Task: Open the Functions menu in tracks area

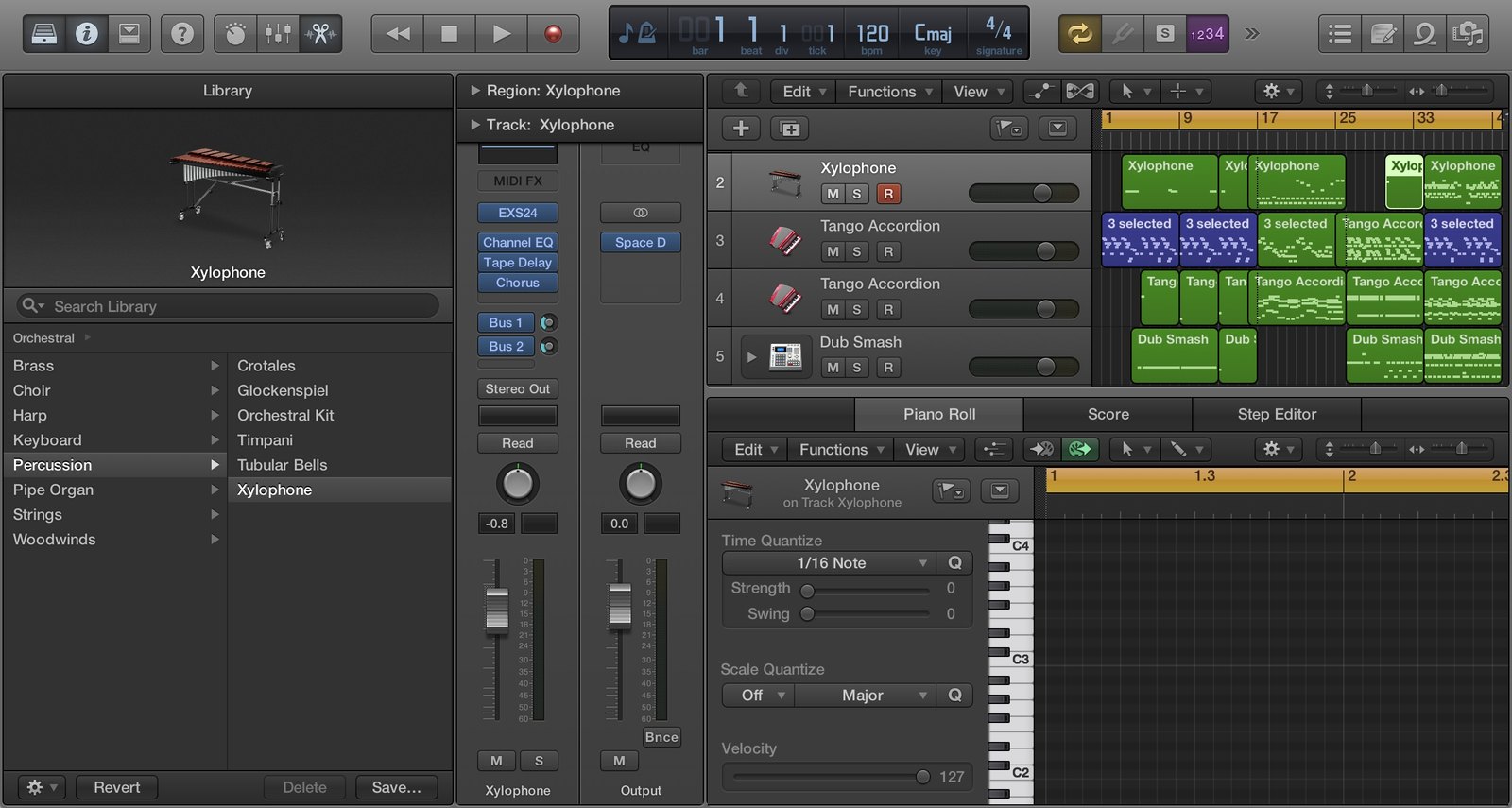Action: (x=890, y=92)
